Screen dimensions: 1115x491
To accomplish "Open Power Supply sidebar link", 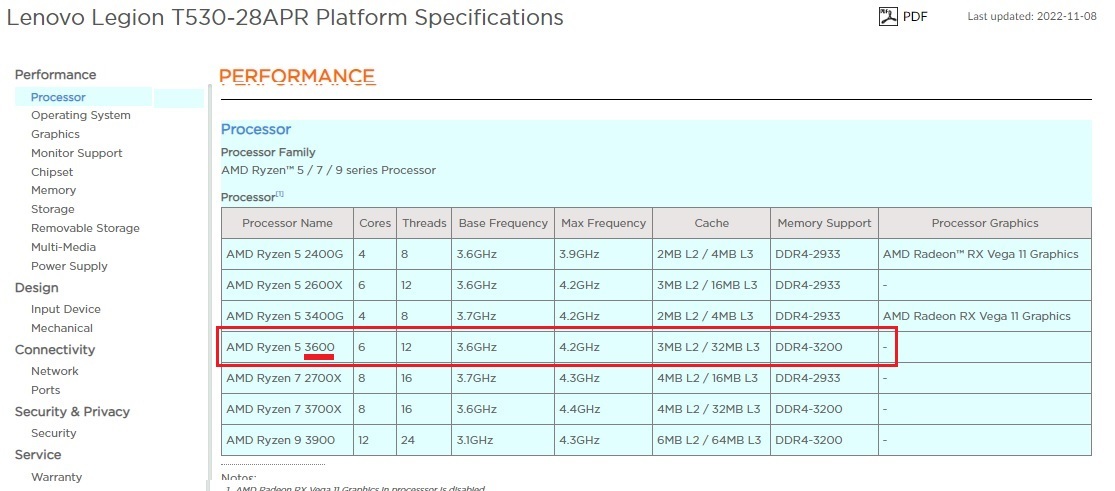I will tap(69, 266).
